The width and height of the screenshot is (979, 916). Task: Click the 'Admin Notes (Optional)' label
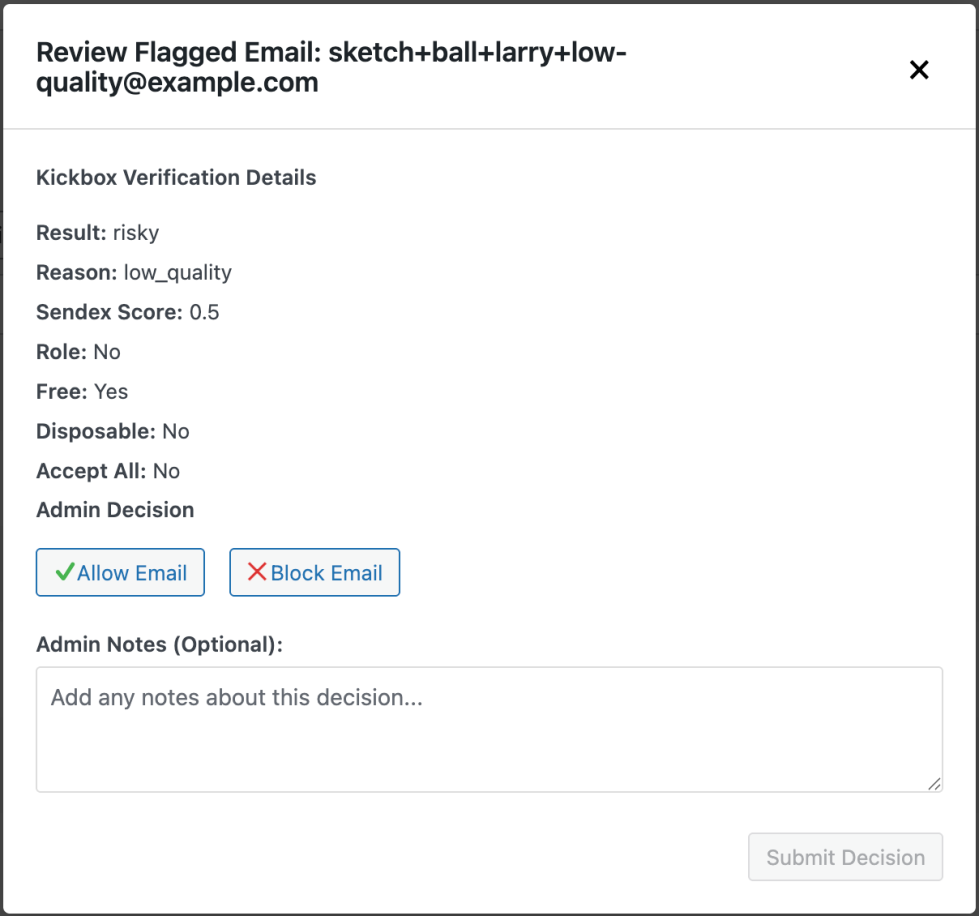[159, 645]
